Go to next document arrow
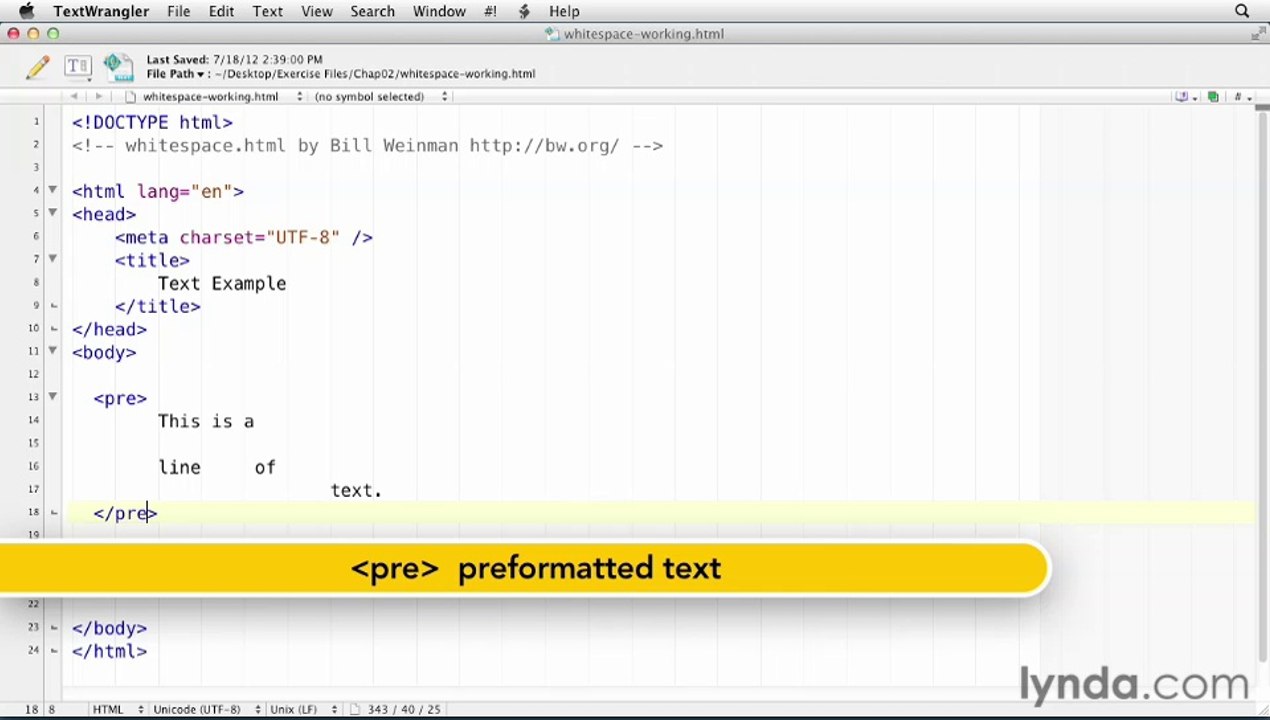This screenshot has height=720, width=1270. (98, 96)
